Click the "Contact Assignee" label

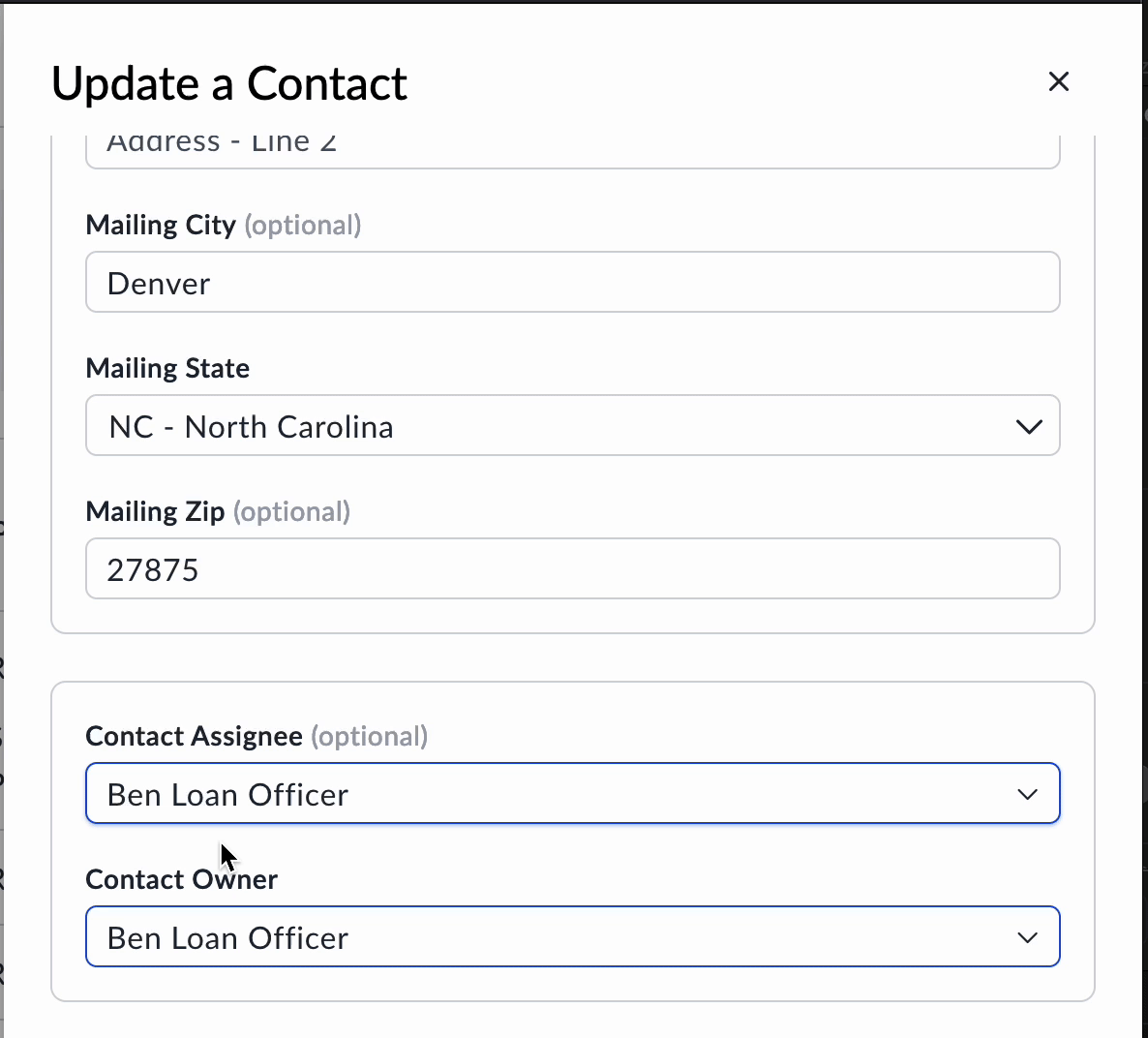(193, 736)
